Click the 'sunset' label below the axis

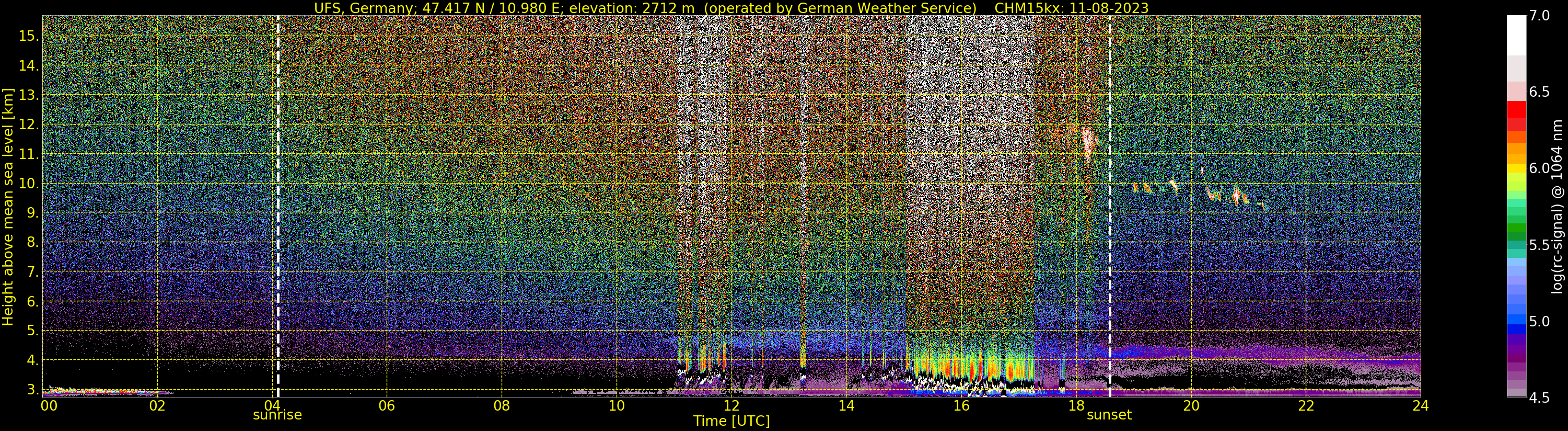pos(1109,415)
